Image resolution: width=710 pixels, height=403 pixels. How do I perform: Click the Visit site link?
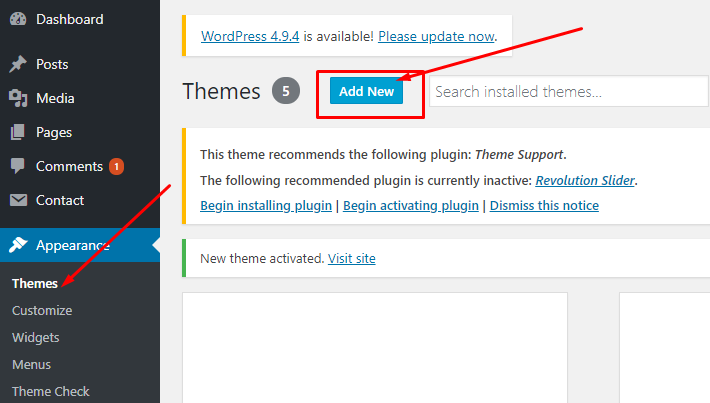[352, 258]
